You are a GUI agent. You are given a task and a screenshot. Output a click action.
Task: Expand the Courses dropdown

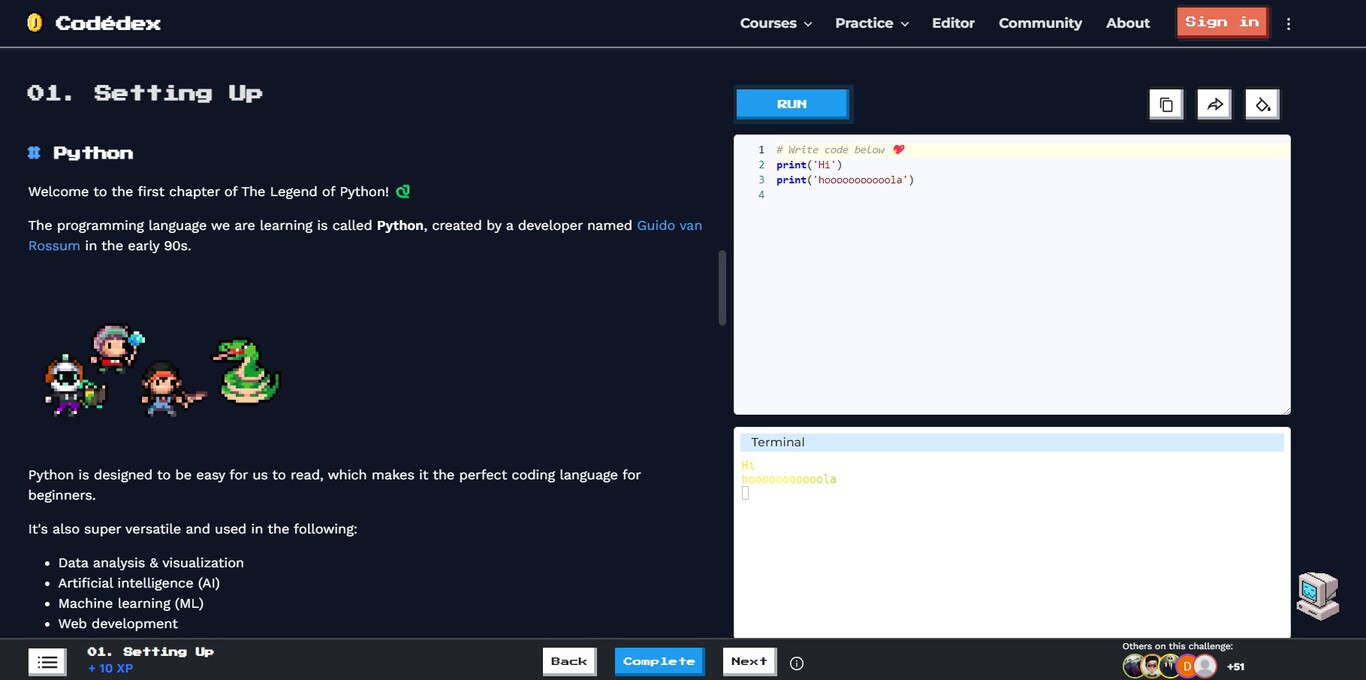[x=775, y=23]
